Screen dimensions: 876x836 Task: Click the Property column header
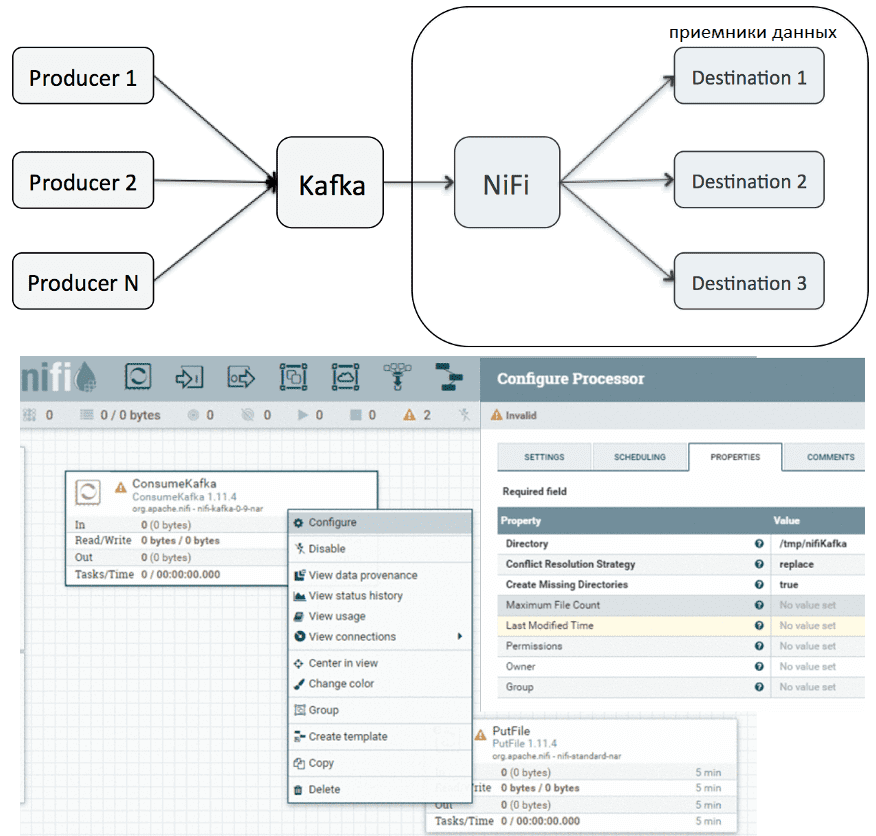[520, 520]
